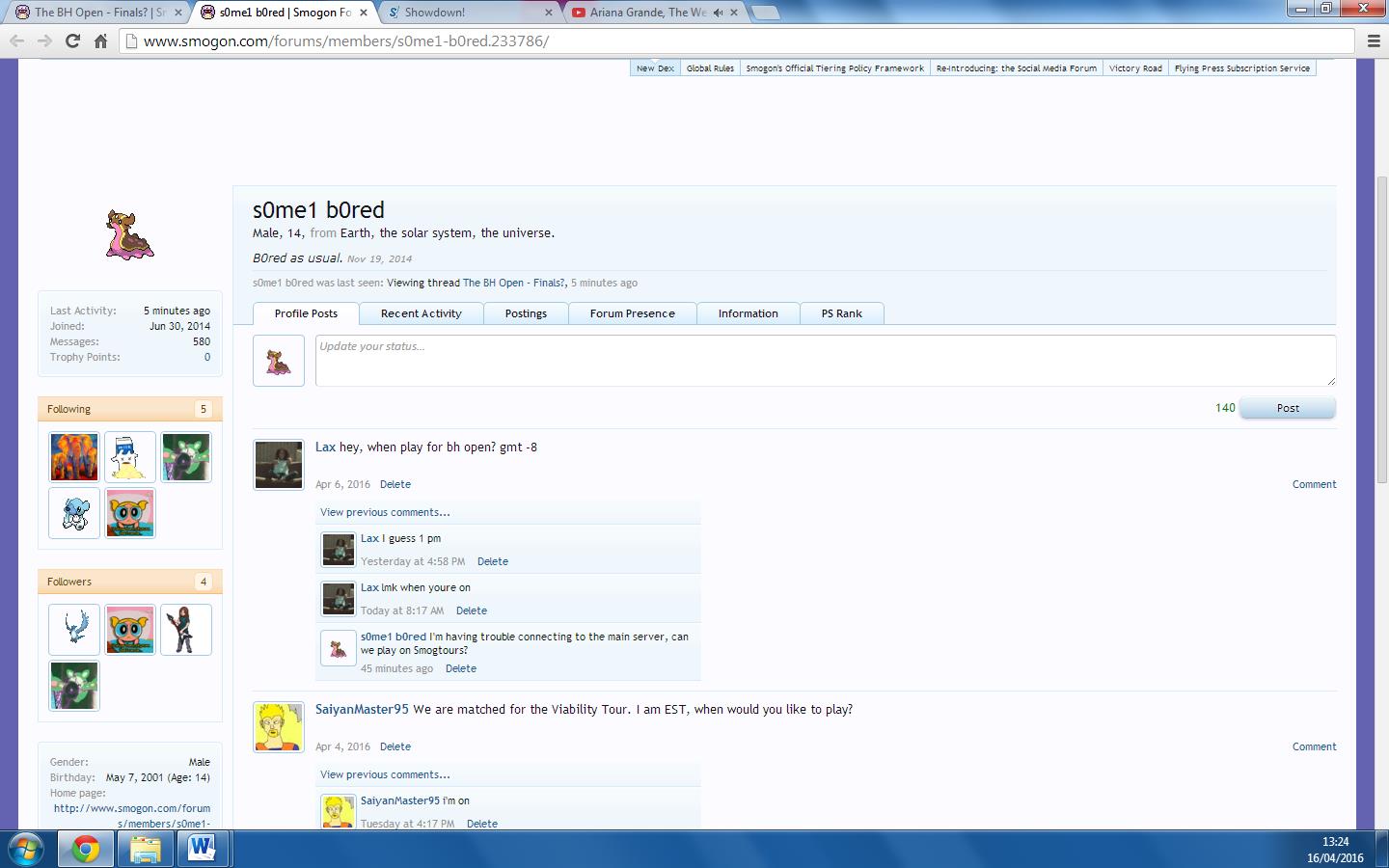1389x868 pixels.
Task: Click SaiyanMaster95's avatar on profile post
Action: (279, 727)
